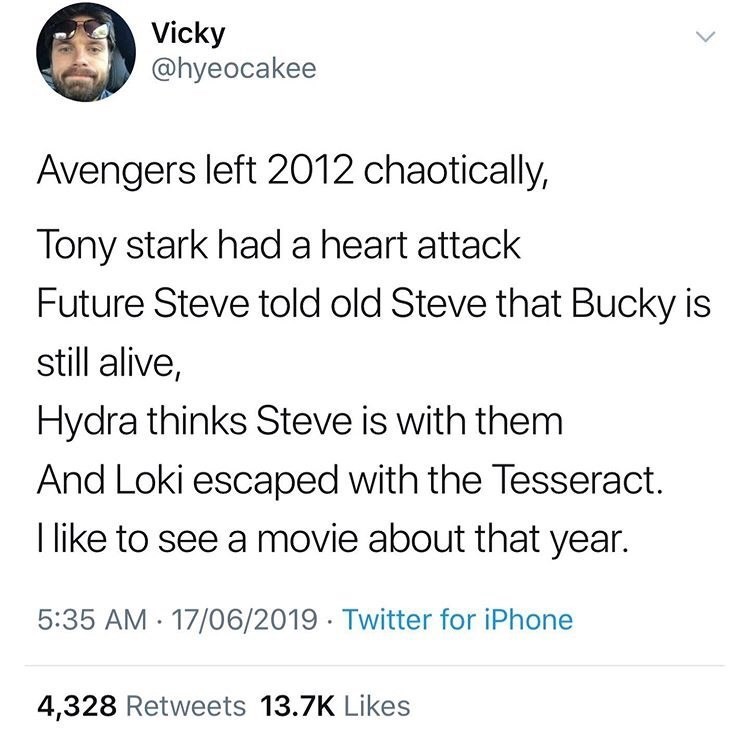
Task: Click the "Tony stark had a heart attack" line
Action: point(279,246)
